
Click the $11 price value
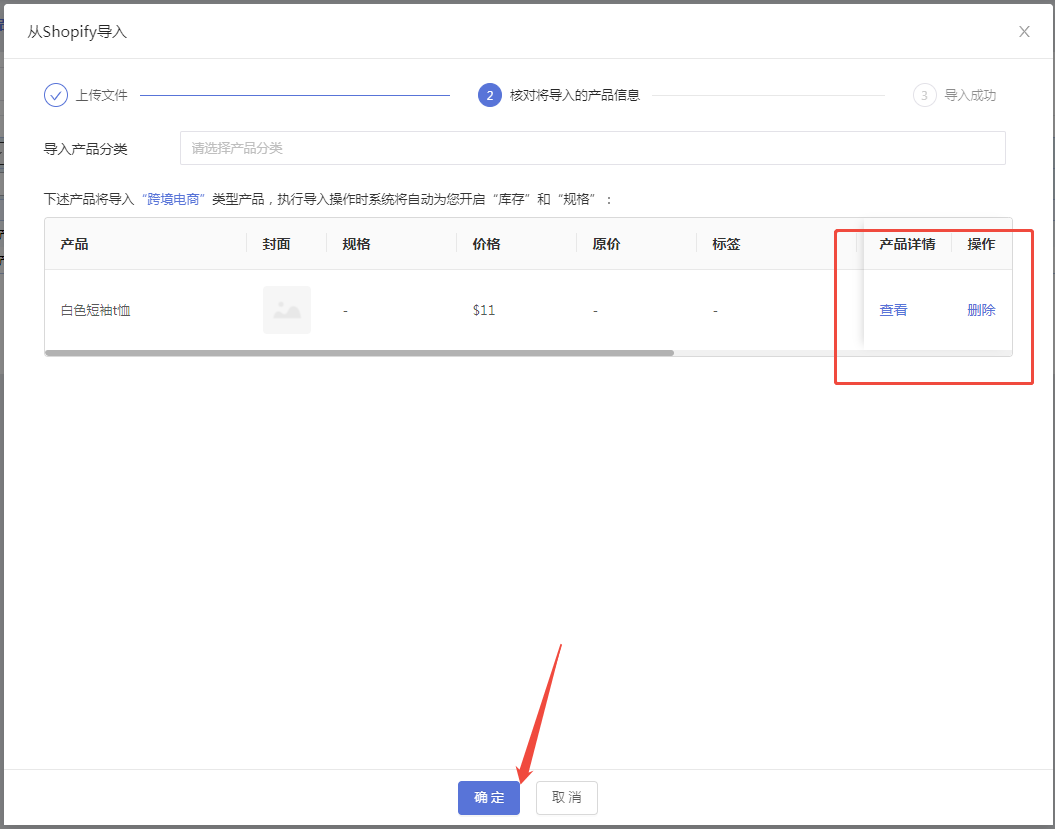point(484,310)
